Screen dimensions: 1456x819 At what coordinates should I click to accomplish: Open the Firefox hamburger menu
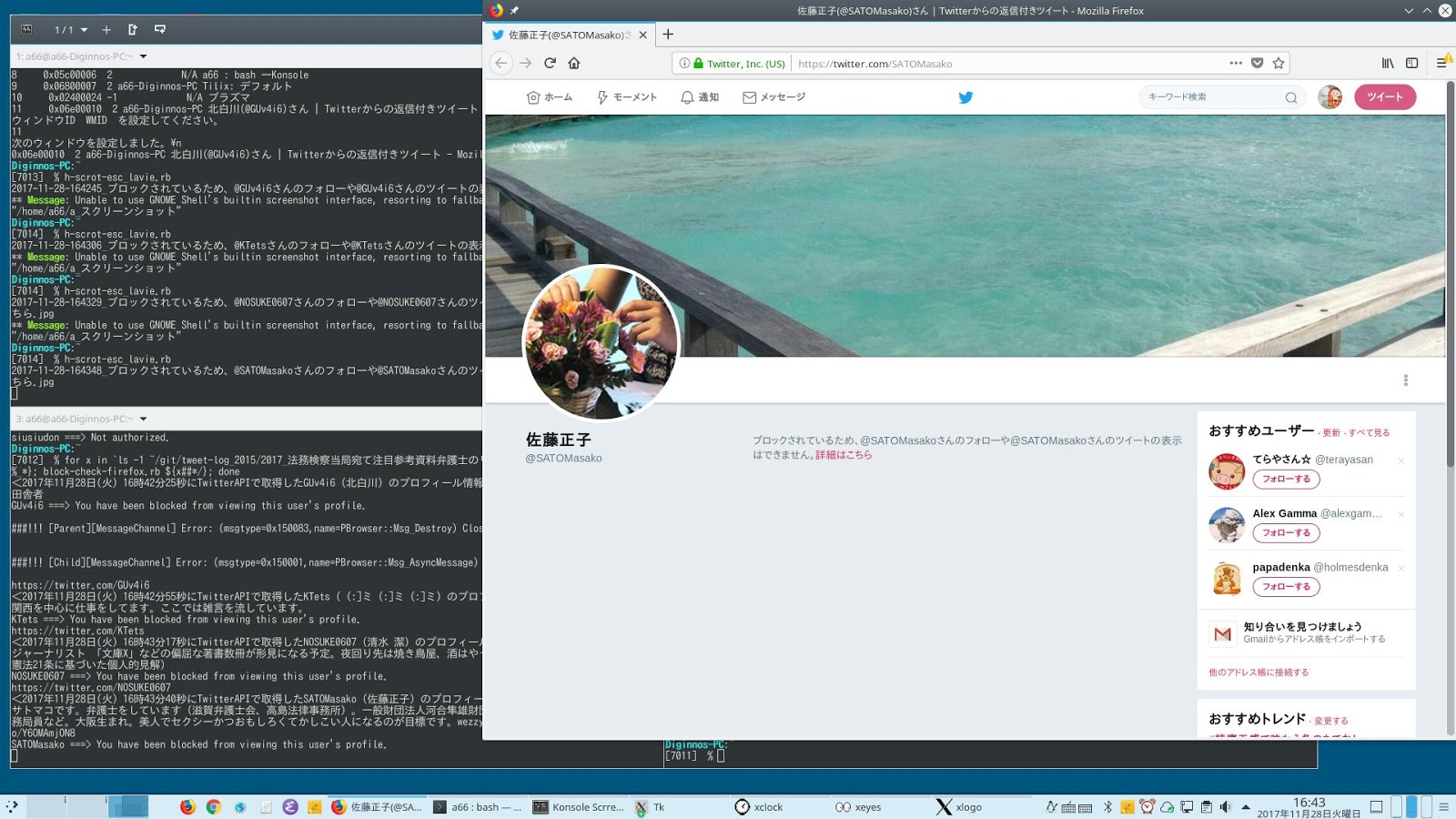pos(1442,63)
